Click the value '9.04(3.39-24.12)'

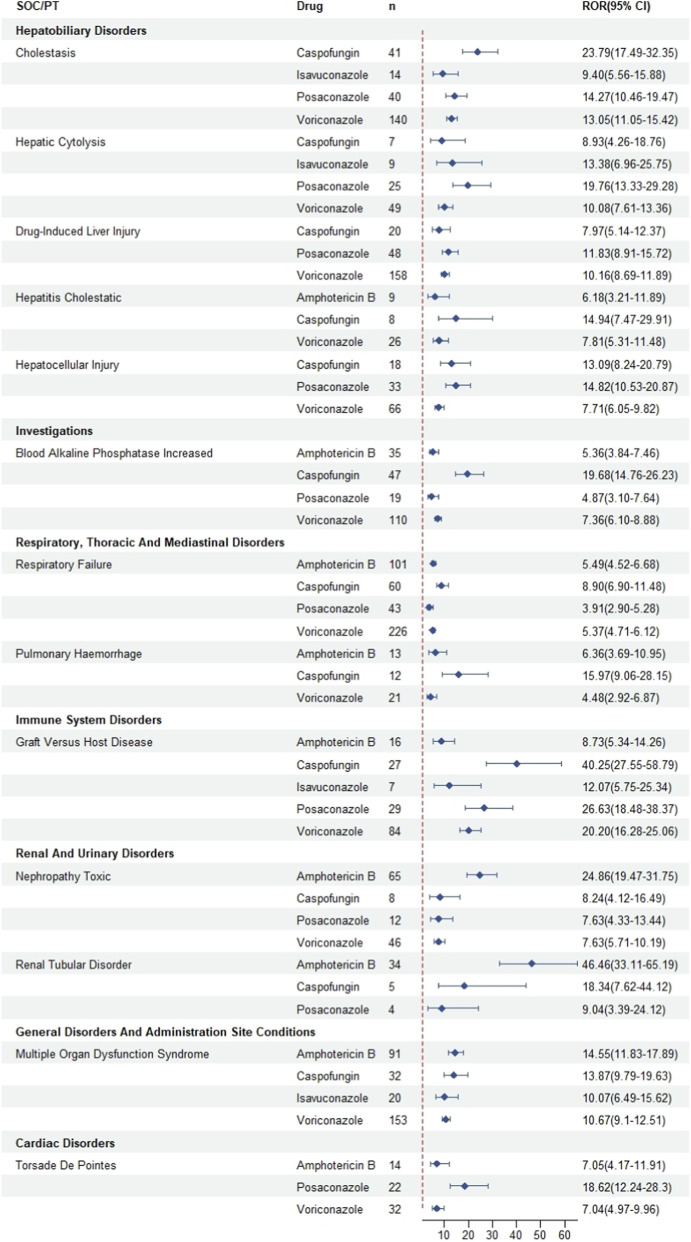pos(610,1008)
